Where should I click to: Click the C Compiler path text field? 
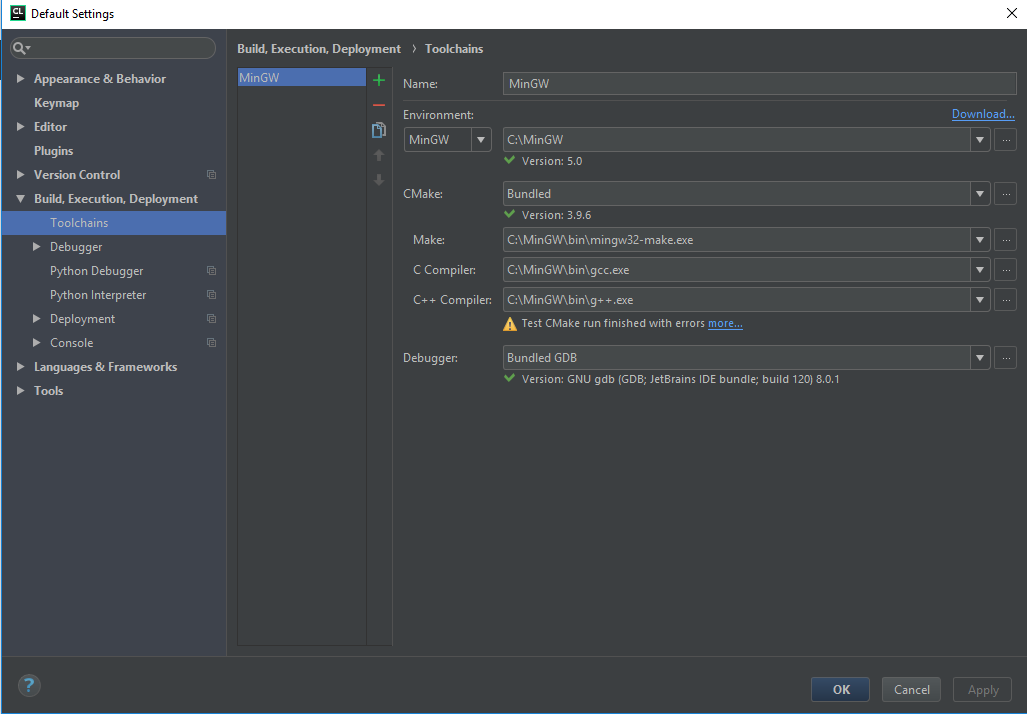tap(737, 270)
